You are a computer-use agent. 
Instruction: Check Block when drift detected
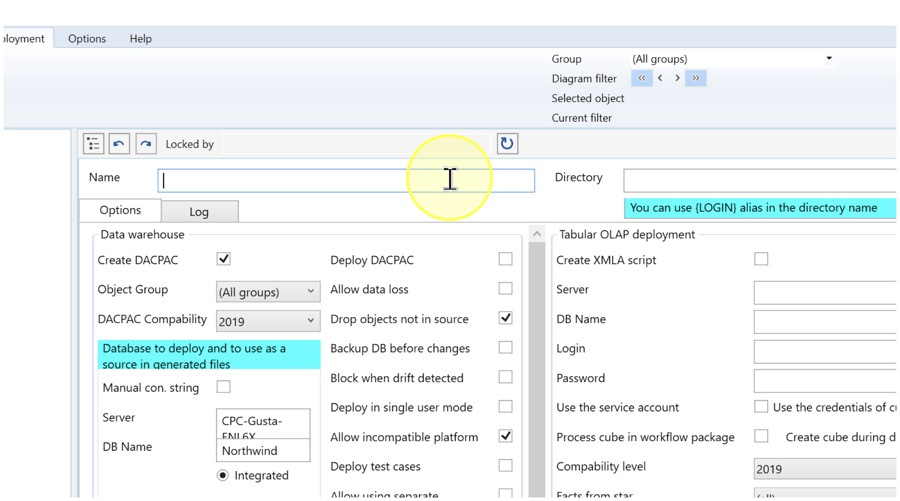point(505,377)
